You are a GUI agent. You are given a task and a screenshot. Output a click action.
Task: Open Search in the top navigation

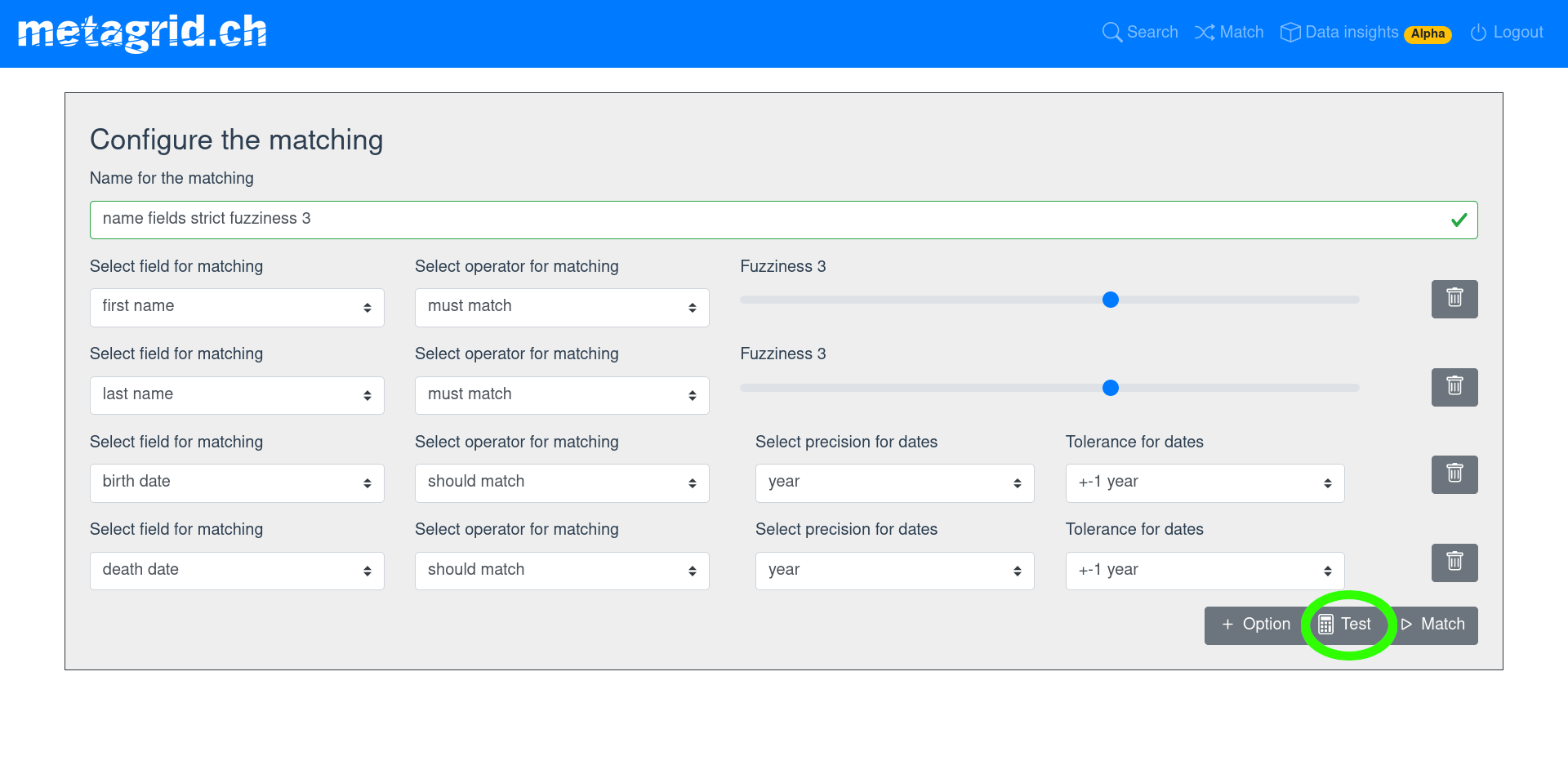[x=1140, y=33]
